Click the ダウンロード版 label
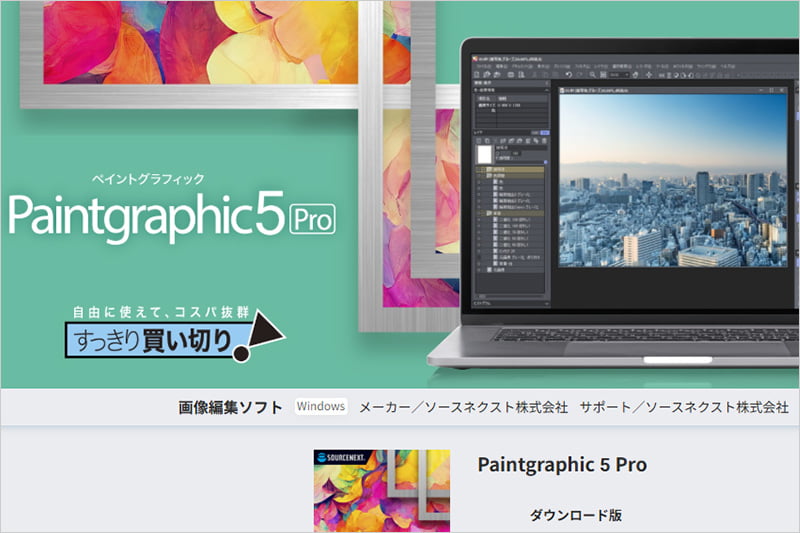800x533 pixels. tap(576, 515)
